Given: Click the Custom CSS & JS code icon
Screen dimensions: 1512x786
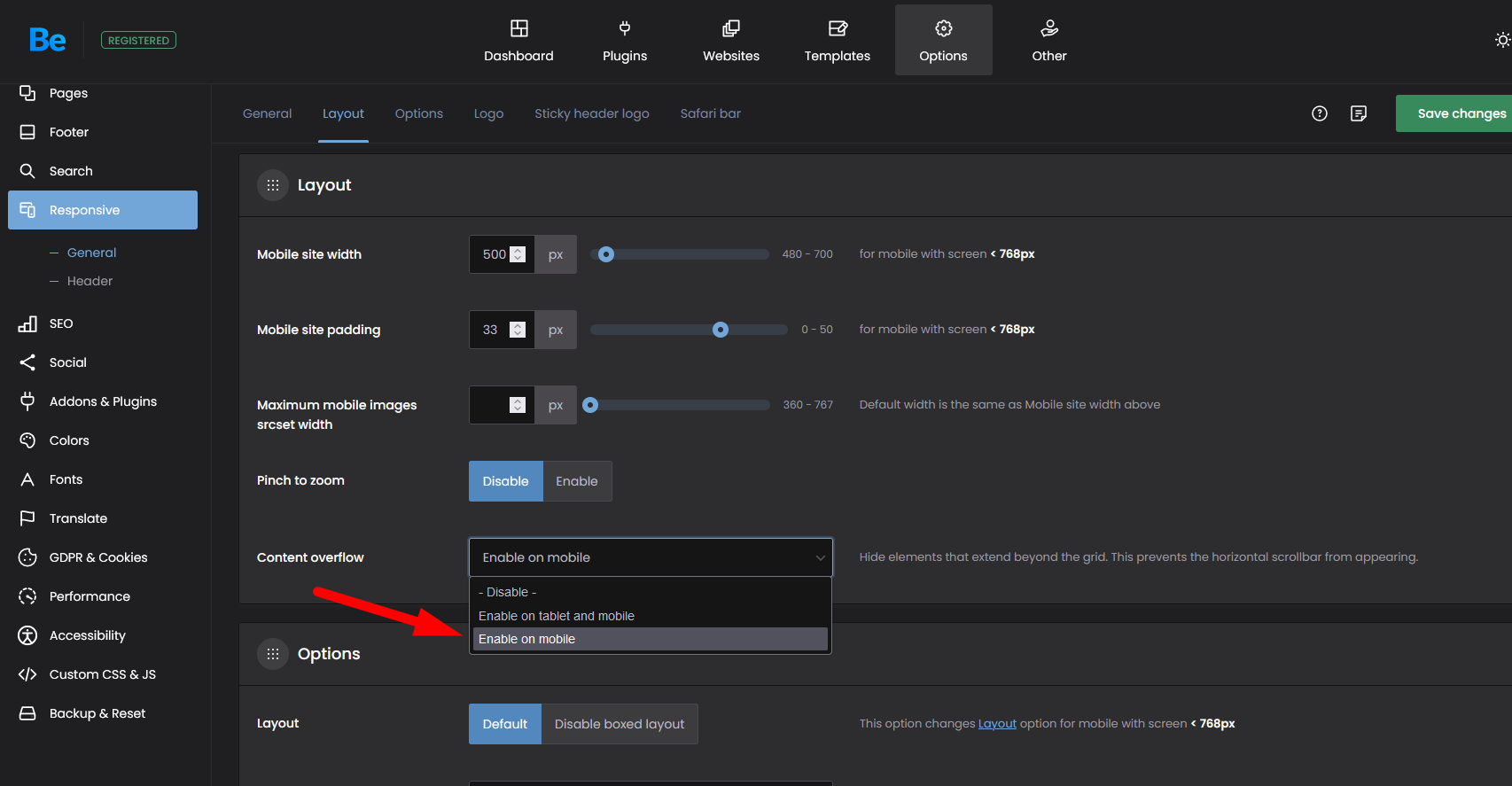Looking at the screenshot, I should point(27,674).
